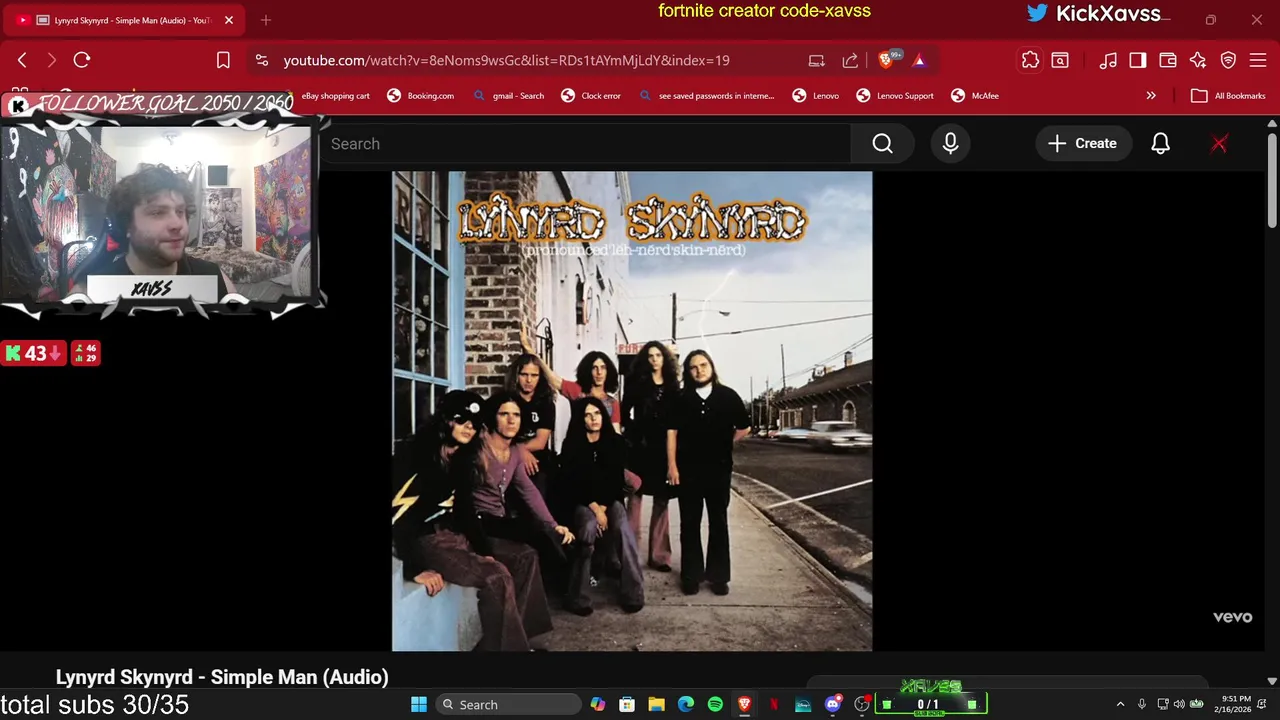Select the Lynyrd Skynyrd - Simple Man tab
Viewport: 1280px width, 720px height.
125,20
